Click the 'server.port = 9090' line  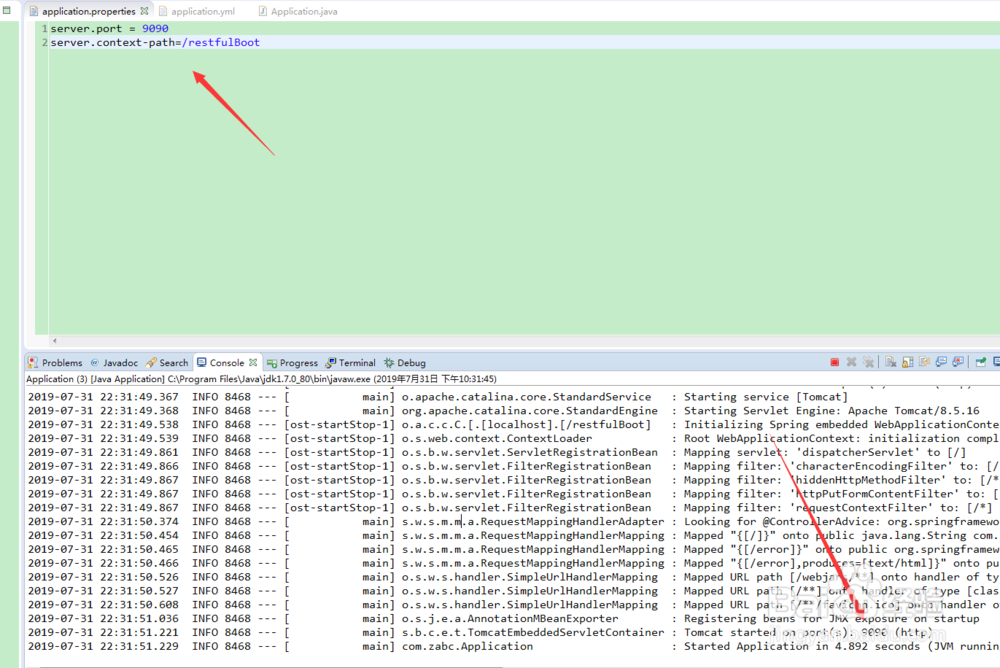110,29
